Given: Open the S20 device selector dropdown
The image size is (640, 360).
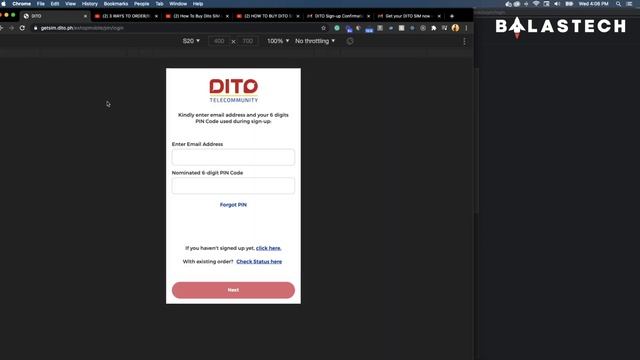Looking at the screenshot, I should [191, 41].
